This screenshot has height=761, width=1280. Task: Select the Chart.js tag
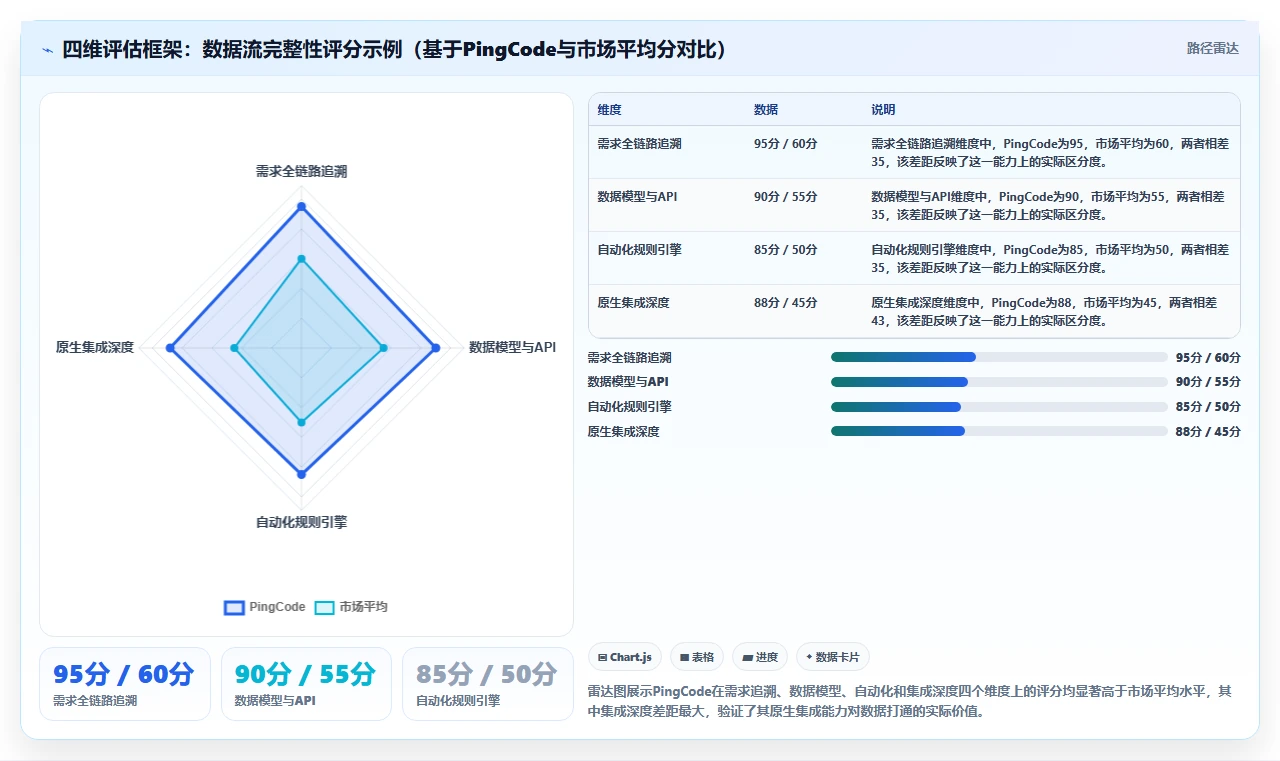[624, 657]
